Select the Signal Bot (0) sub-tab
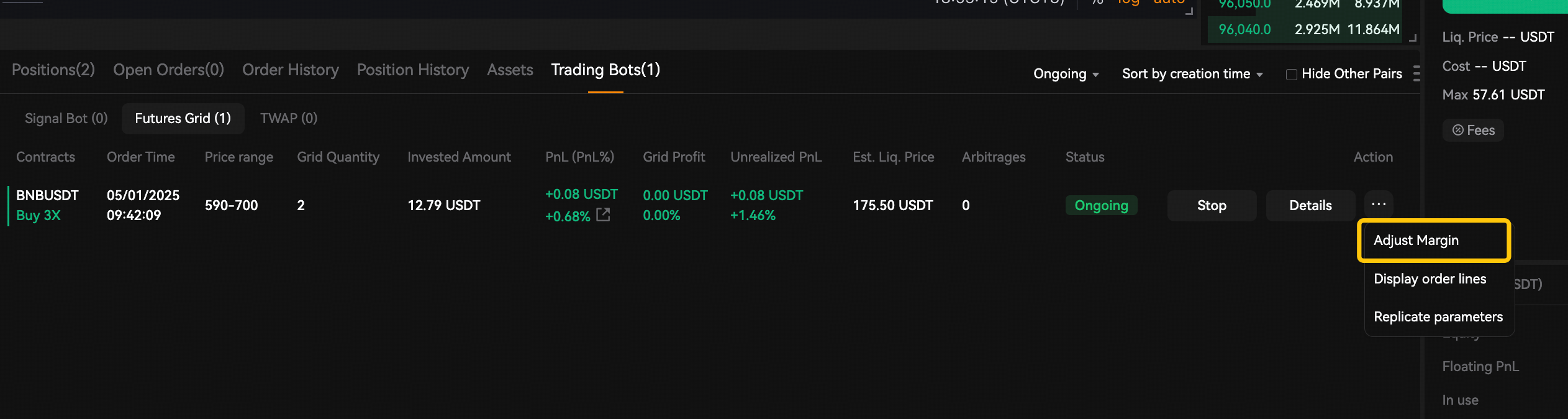Viewport: 1568px width, 419px height. pyautogui.click(x=66, y=118)
